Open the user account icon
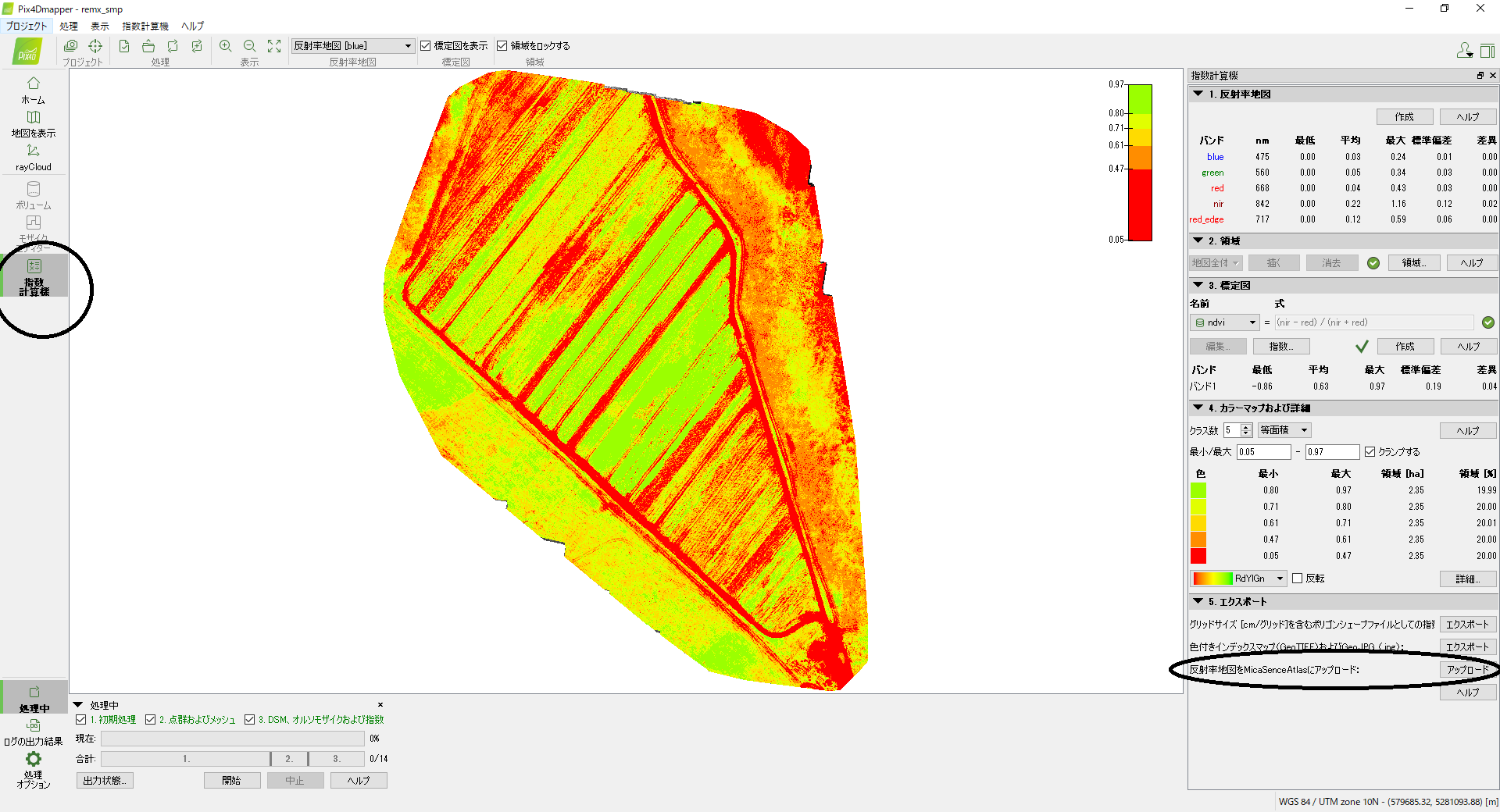The image size is (1500, 812). (x=1464, y=51)
